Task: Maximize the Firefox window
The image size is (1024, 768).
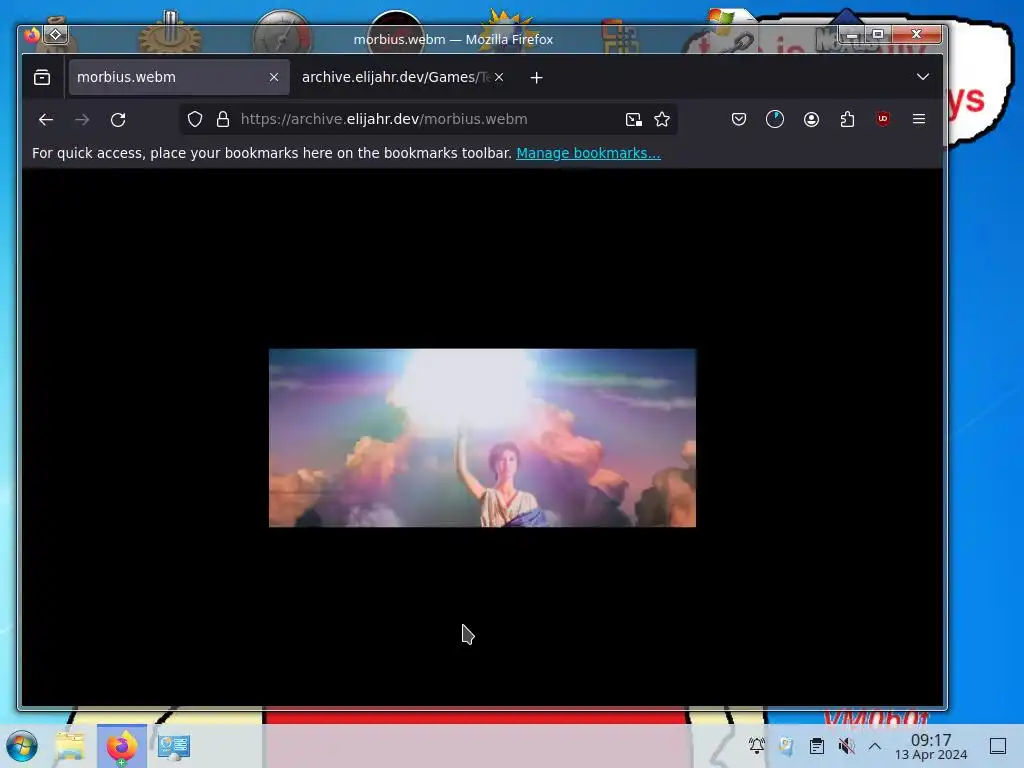Action: [878, 34]
